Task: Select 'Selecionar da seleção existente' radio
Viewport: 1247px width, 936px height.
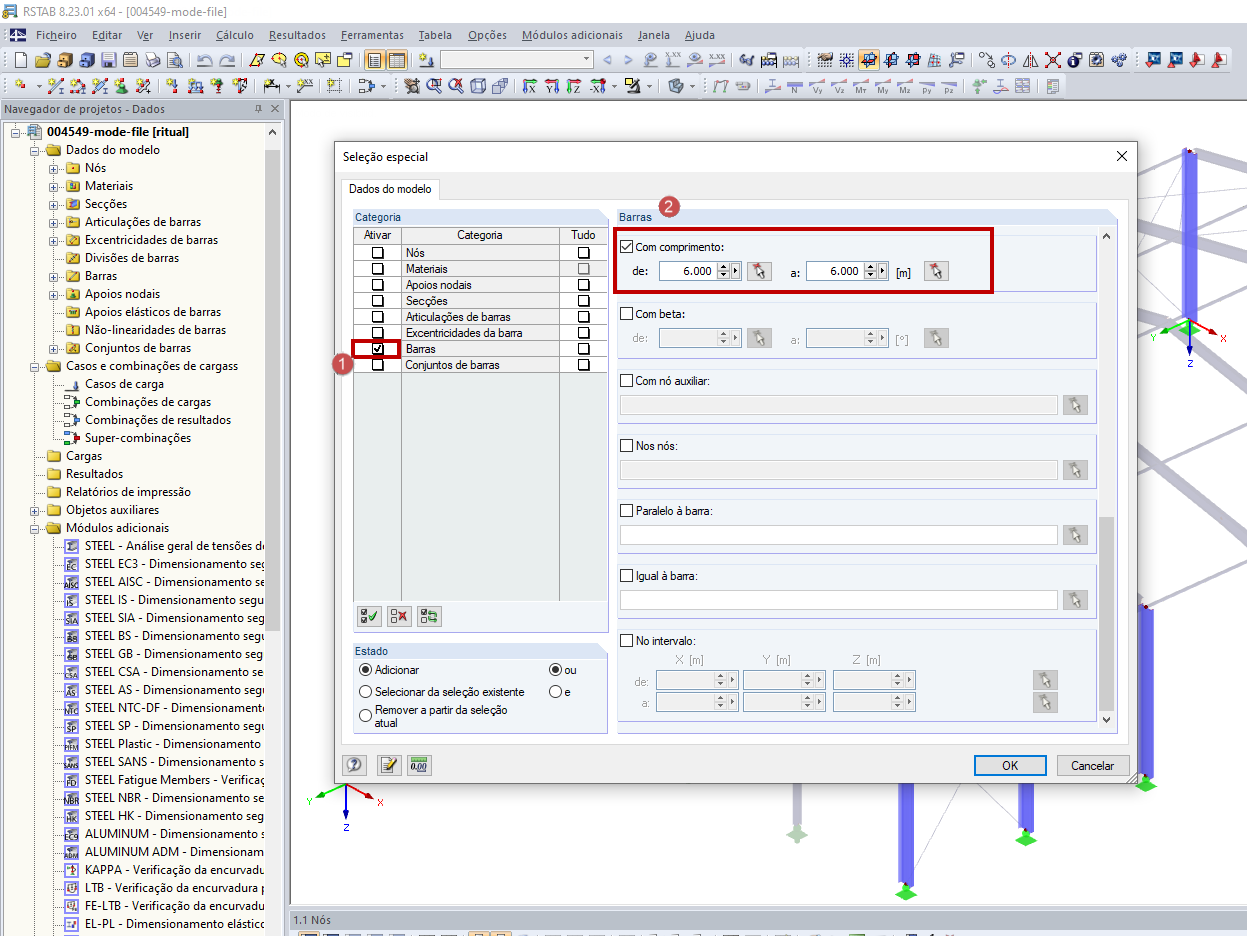Action: pyautogui.click(x=366, y=692)
